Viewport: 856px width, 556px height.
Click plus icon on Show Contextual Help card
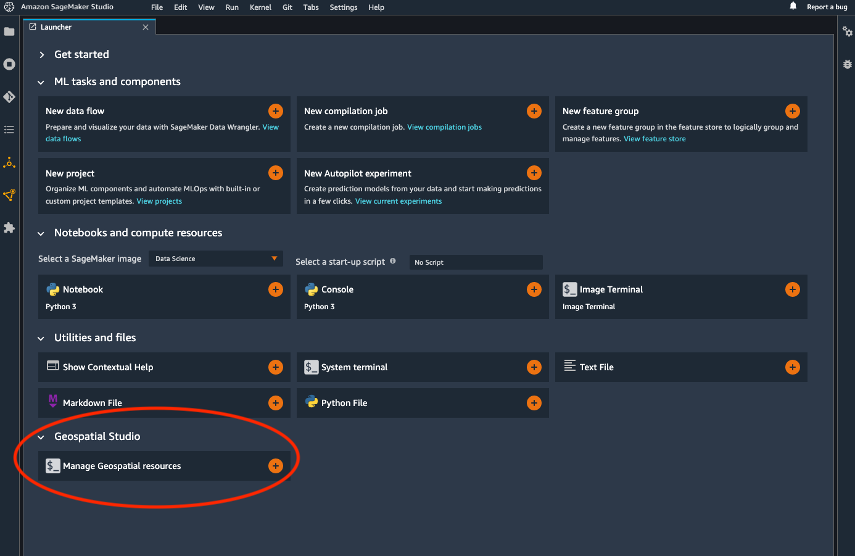[x=276, y=367]
